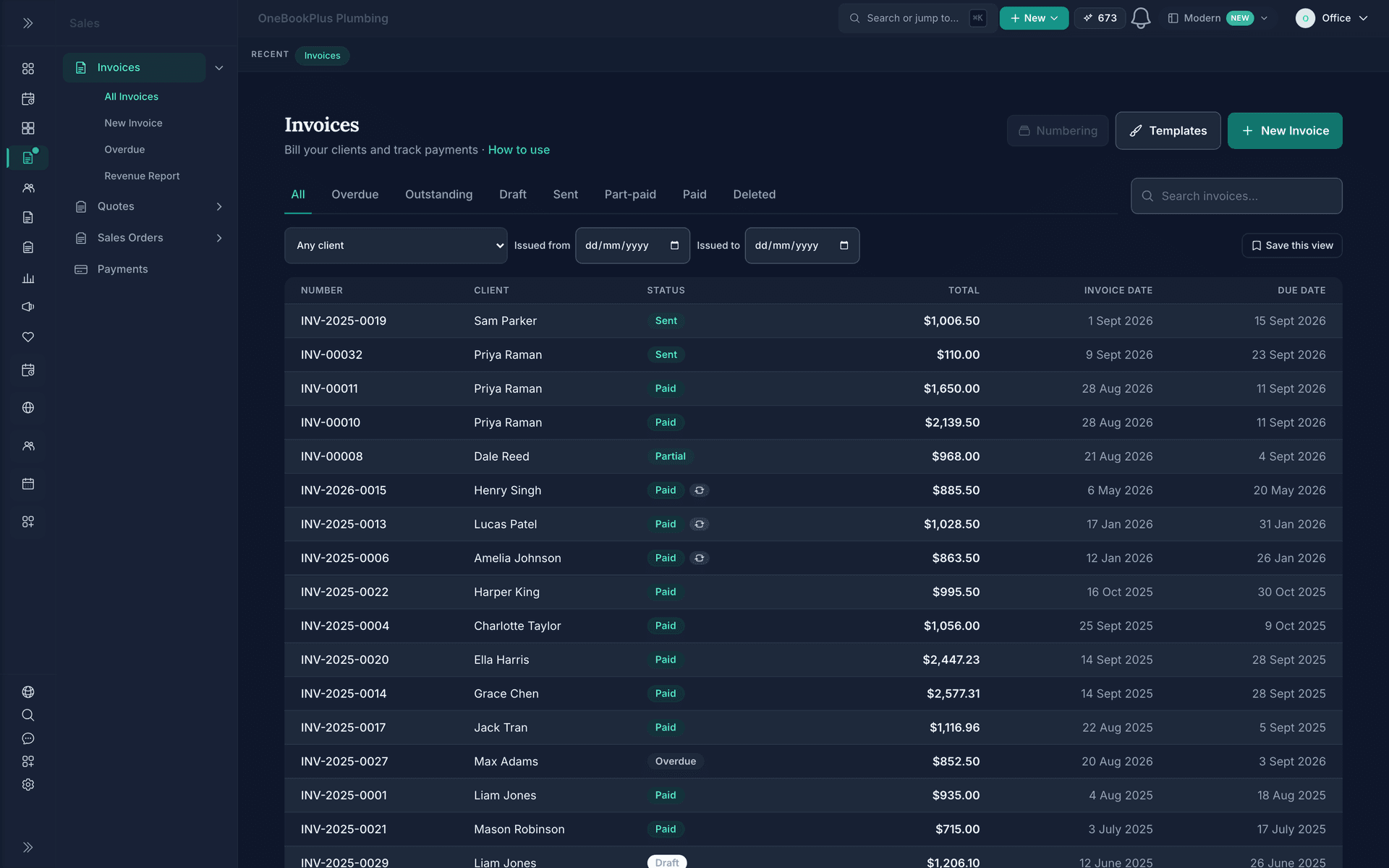Switch to the Deleted tab
1389x868 pixels.
[754, 195]
